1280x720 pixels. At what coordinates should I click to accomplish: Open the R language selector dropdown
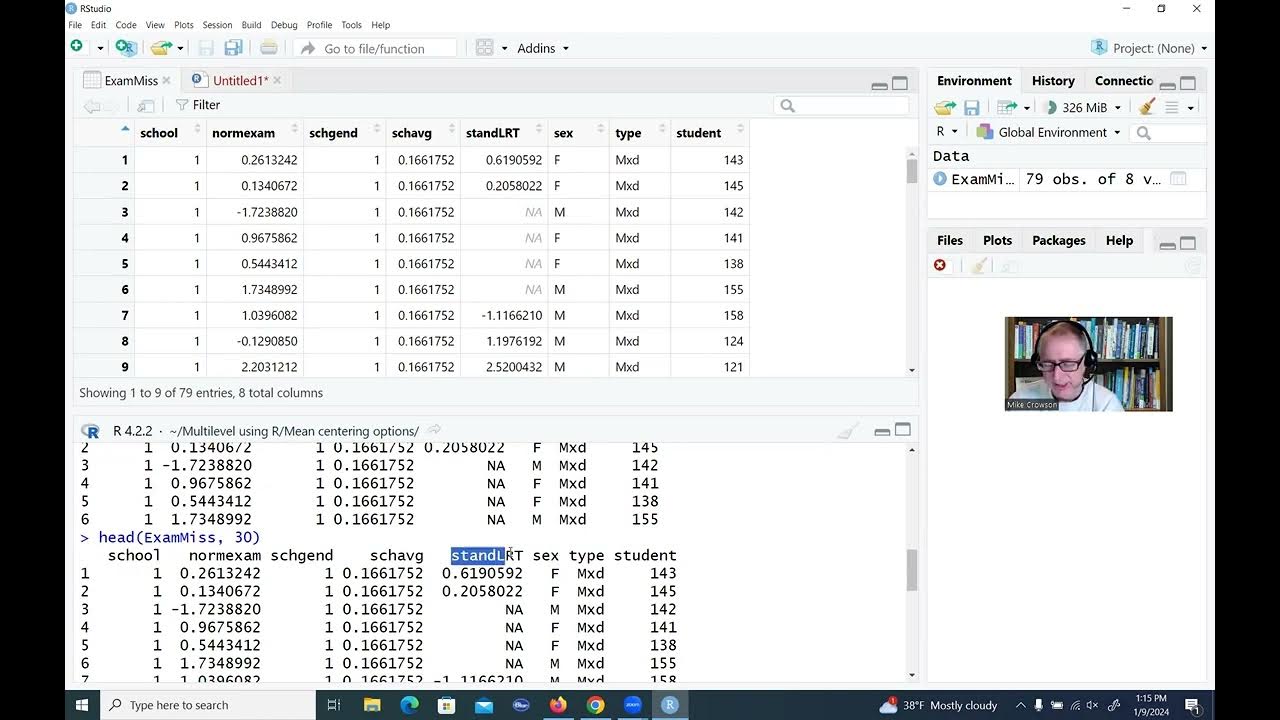pos(947,132)
